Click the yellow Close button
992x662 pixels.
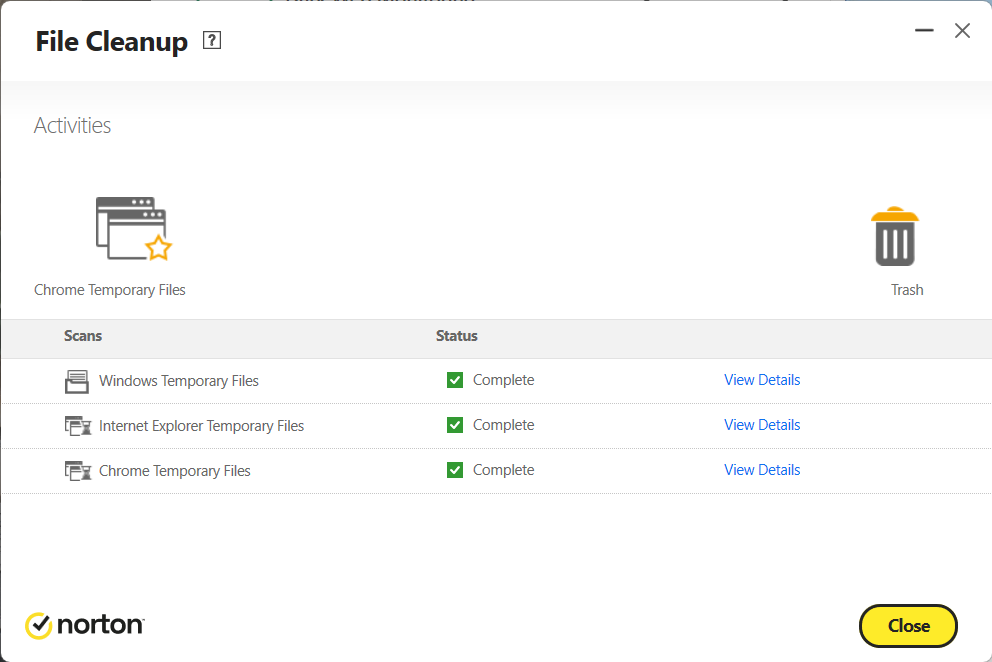(x=908, y=626)
